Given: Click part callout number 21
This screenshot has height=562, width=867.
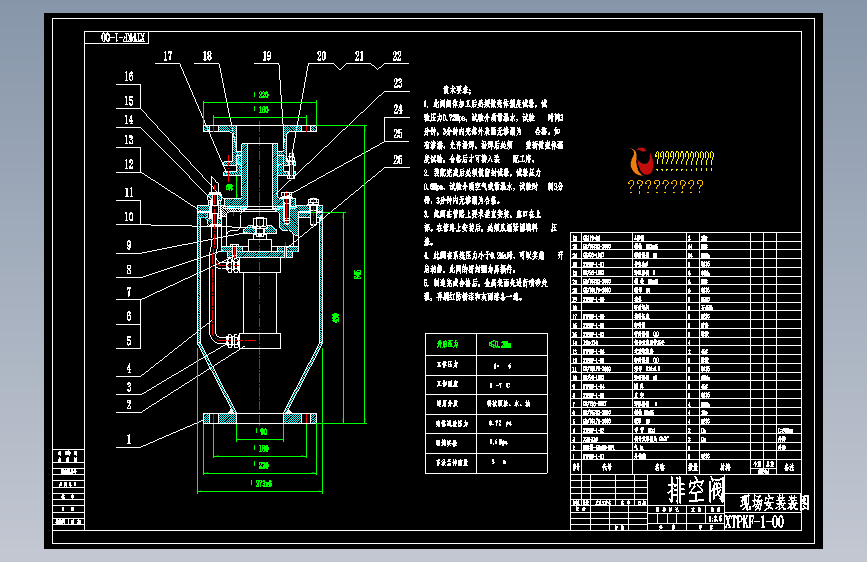Looking at the screenshot, I should [359, 56].
